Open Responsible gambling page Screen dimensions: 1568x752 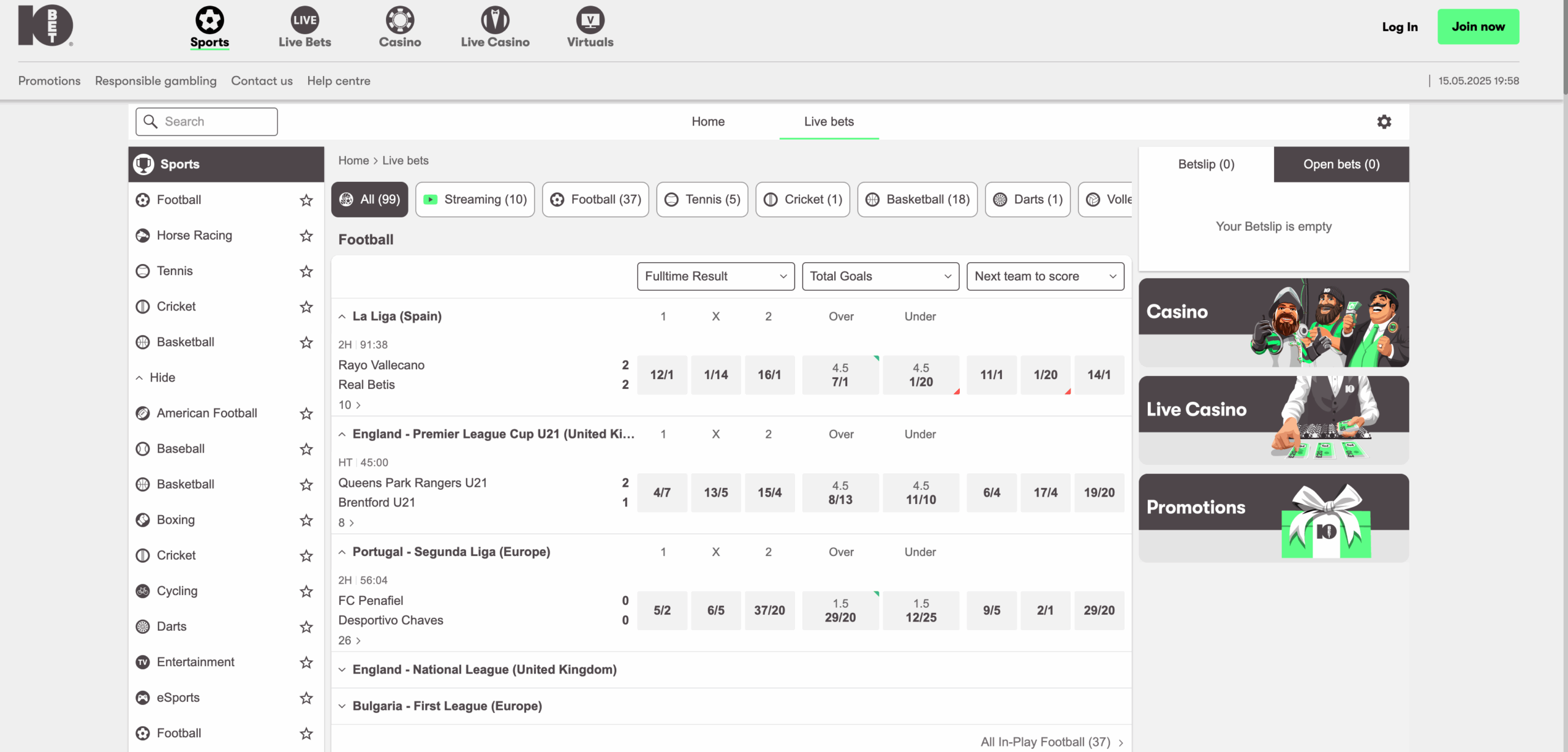coord(156,81)
